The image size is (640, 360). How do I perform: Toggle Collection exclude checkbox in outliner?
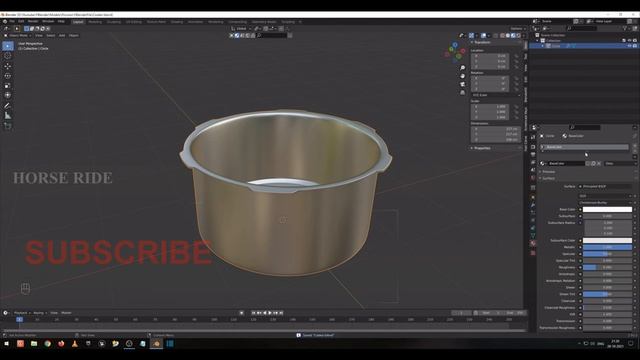(x=624, y=40)
